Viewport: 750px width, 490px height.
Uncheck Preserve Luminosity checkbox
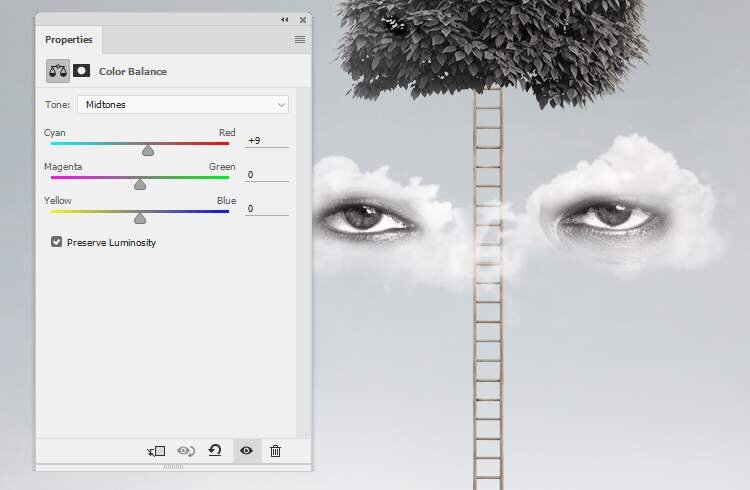click(x=56, y=242)
